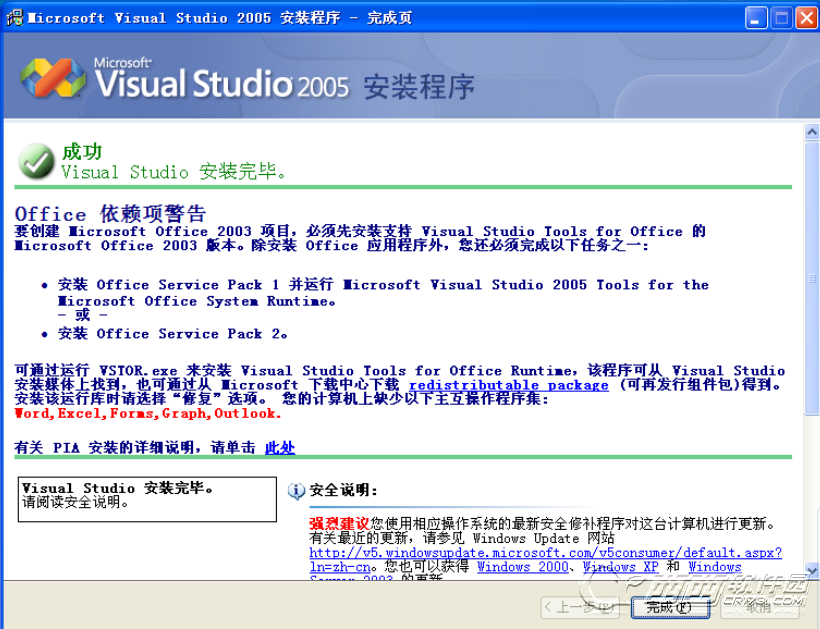Open the Windows Update URL link

(x=545, y=553)
